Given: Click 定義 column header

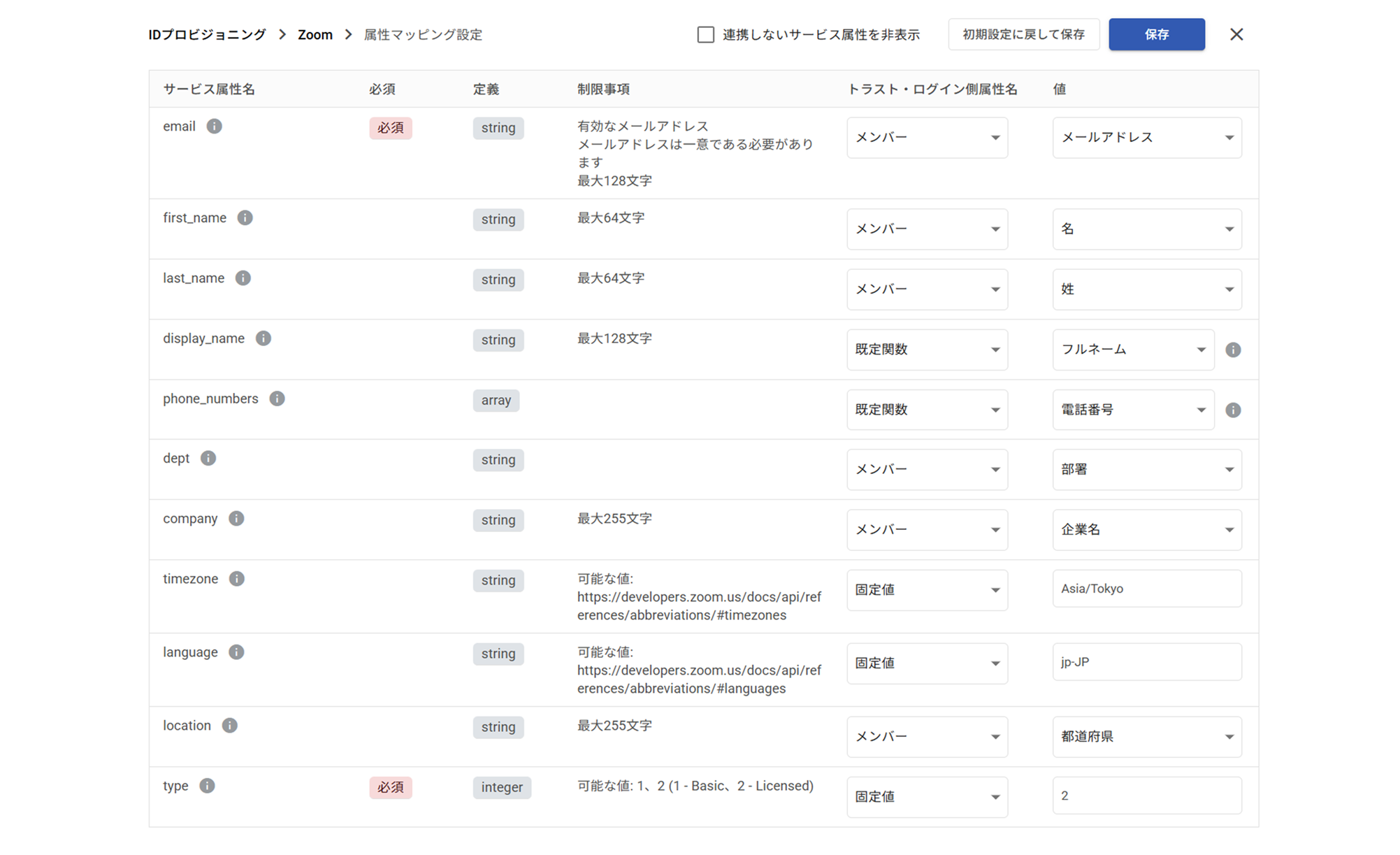Looking at the screenshot, I should tap(486, 89).
